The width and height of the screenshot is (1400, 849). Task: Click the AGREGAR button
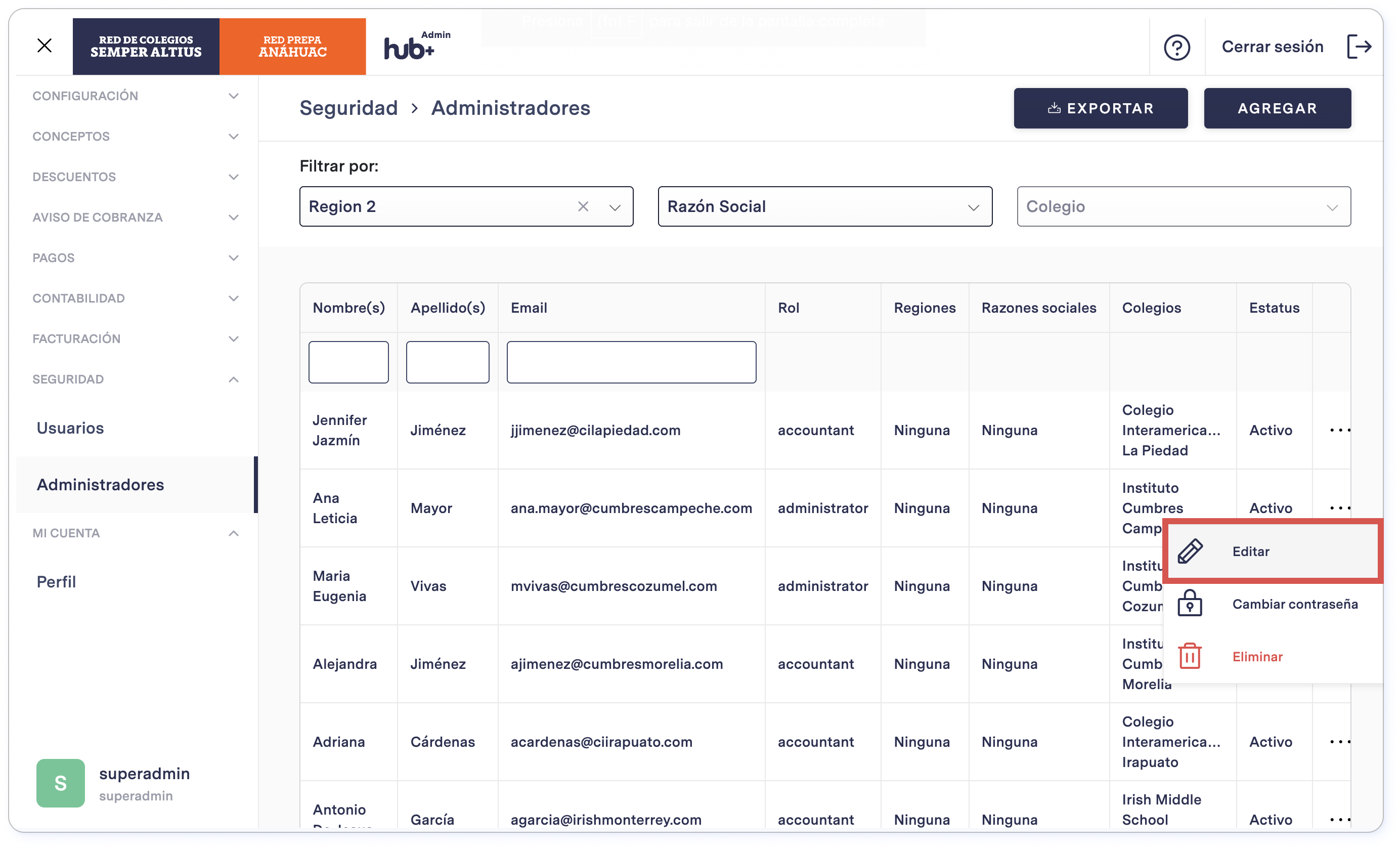(x=1277, y=108)
